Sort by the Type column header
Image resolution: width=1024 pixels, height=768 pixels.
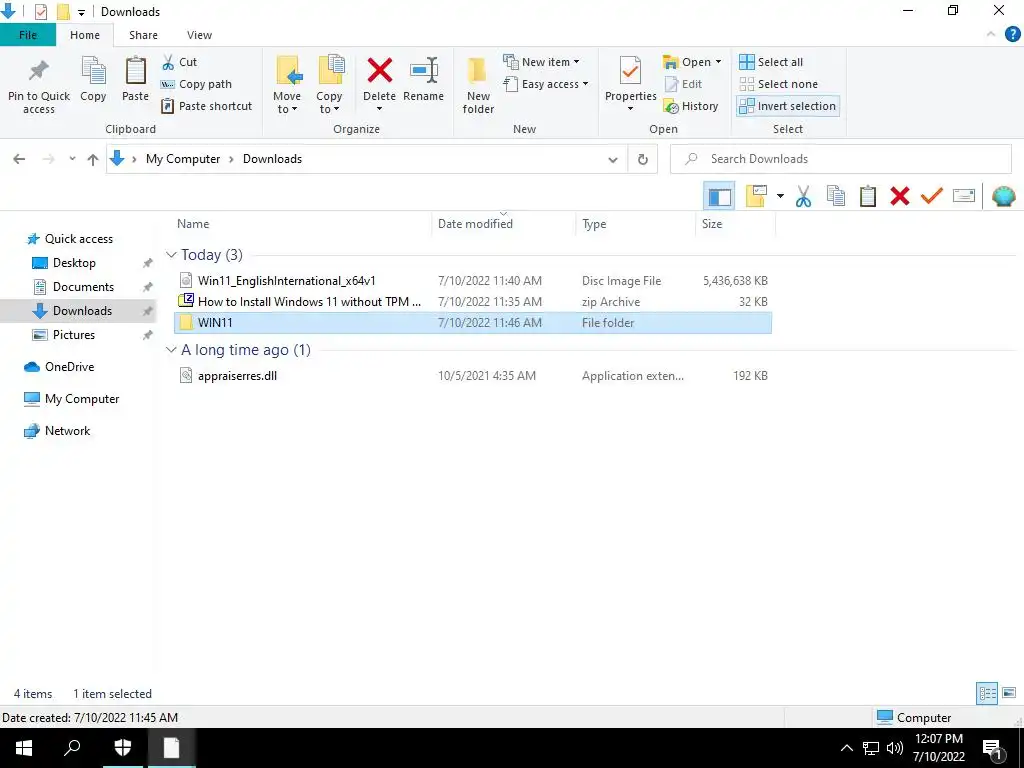click(594, 224)
